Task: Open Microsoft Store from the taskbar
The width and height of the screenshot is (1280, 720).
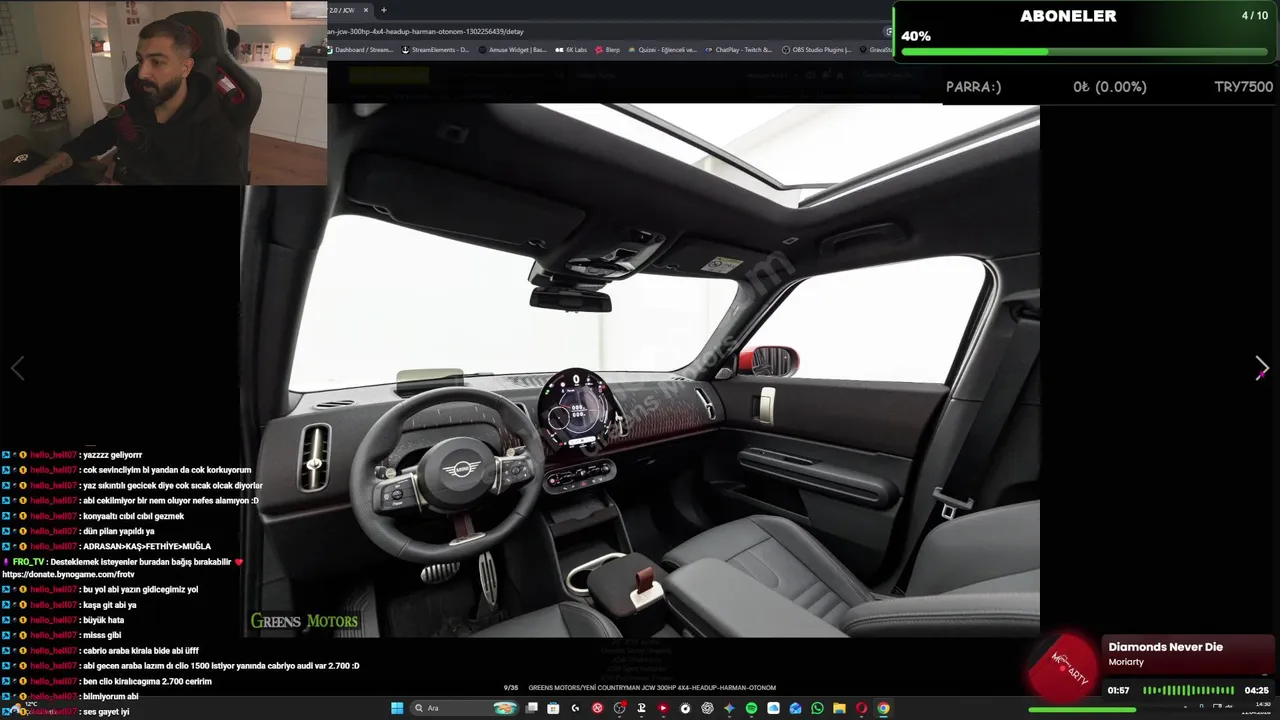Action: [x=553, y=708]
